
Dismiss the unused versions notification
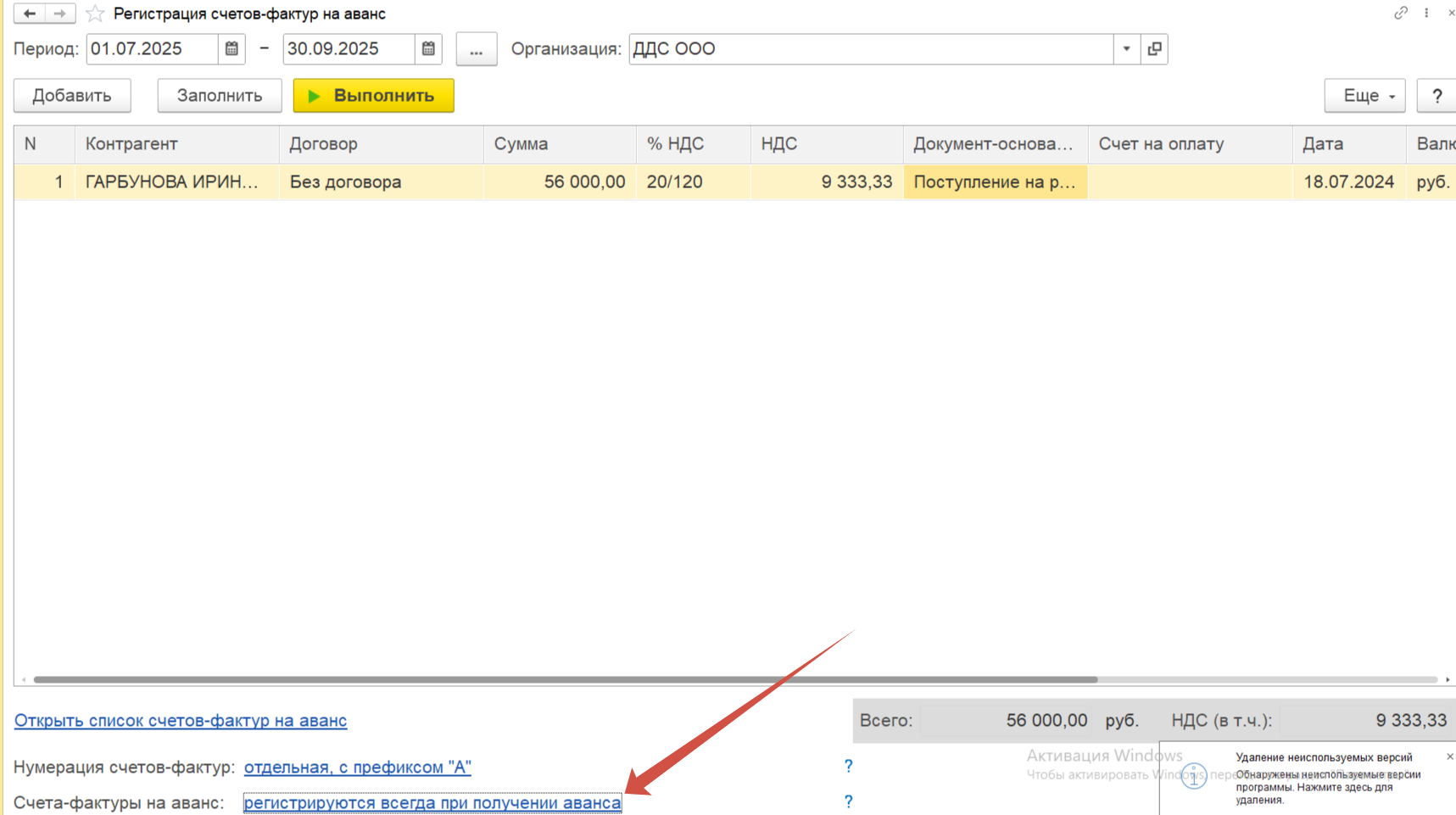[1449, 756]
